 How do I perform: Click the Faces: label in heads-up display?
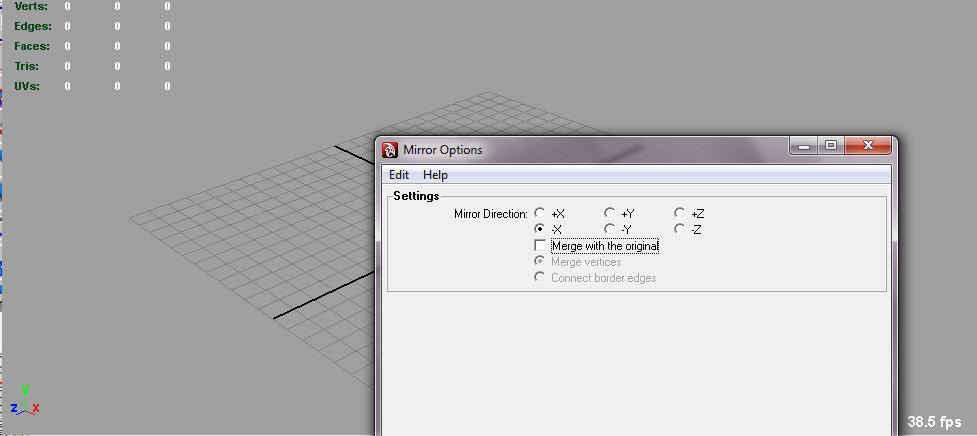click(32, 46)
